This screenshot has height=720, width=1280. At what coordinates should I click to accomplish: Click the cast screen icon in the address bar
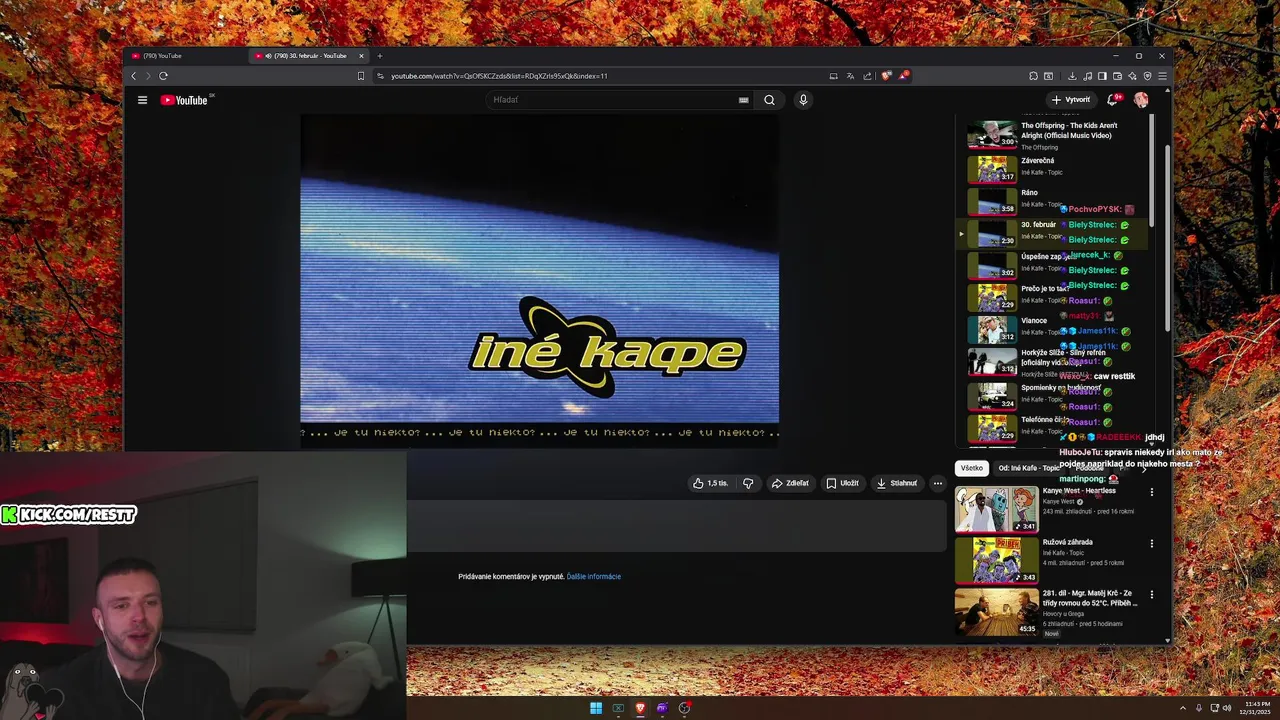point(833,76)
